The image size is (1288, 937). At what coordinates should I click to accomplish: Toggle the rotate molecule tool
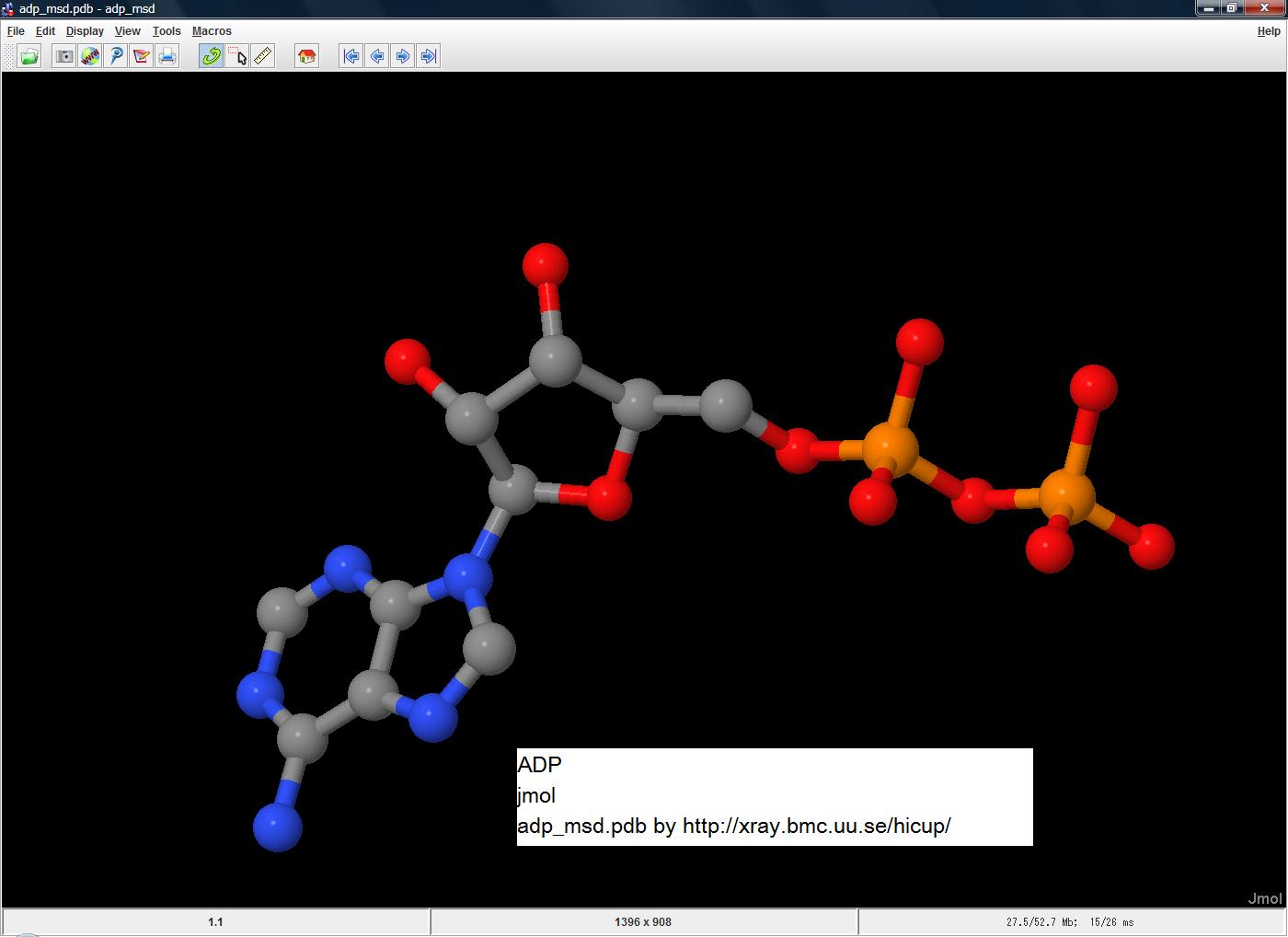point(211,56)
